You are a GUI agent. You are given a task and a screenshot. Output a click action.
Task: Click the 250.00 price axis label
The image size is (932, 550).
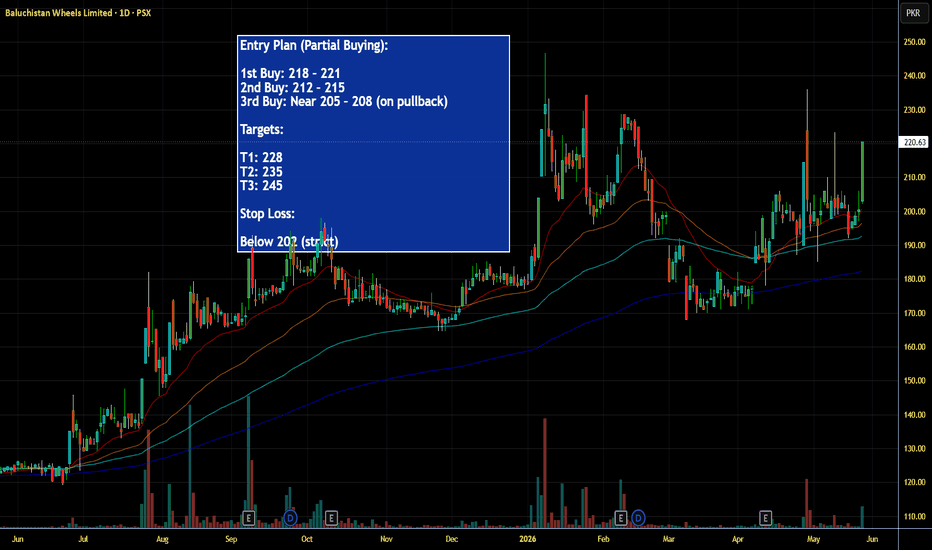(914, 42)
